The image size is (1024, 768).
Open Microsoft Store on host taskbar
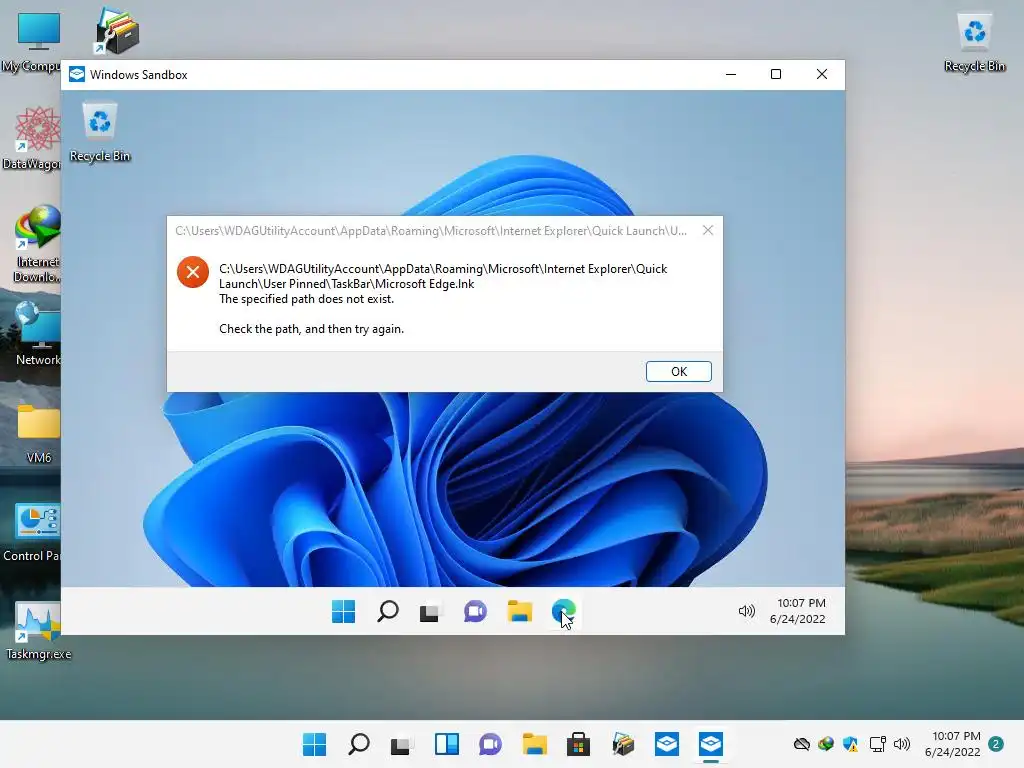pyautogui.click(x=578, y=744)
